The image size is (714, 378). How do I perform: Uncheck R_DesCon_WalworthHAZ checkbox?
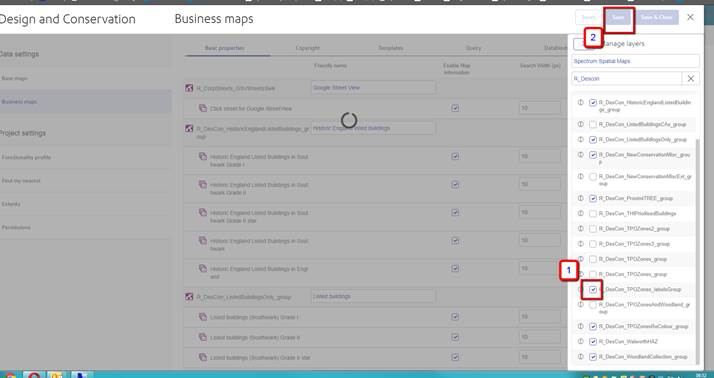pyautogui.click(x=593, y=342)
